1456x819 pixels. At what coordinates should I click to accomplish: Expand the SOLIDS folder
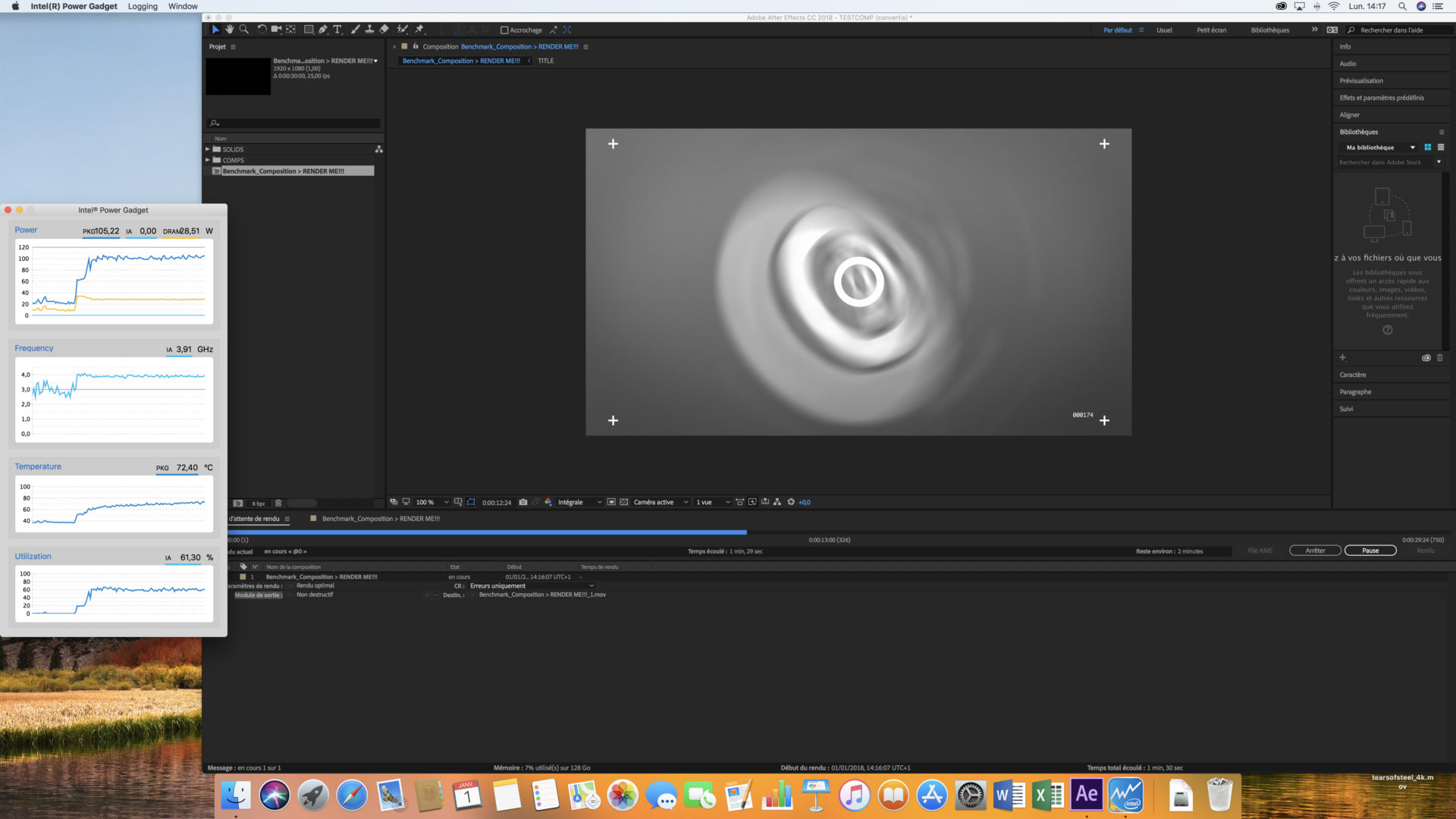point(208,149)
